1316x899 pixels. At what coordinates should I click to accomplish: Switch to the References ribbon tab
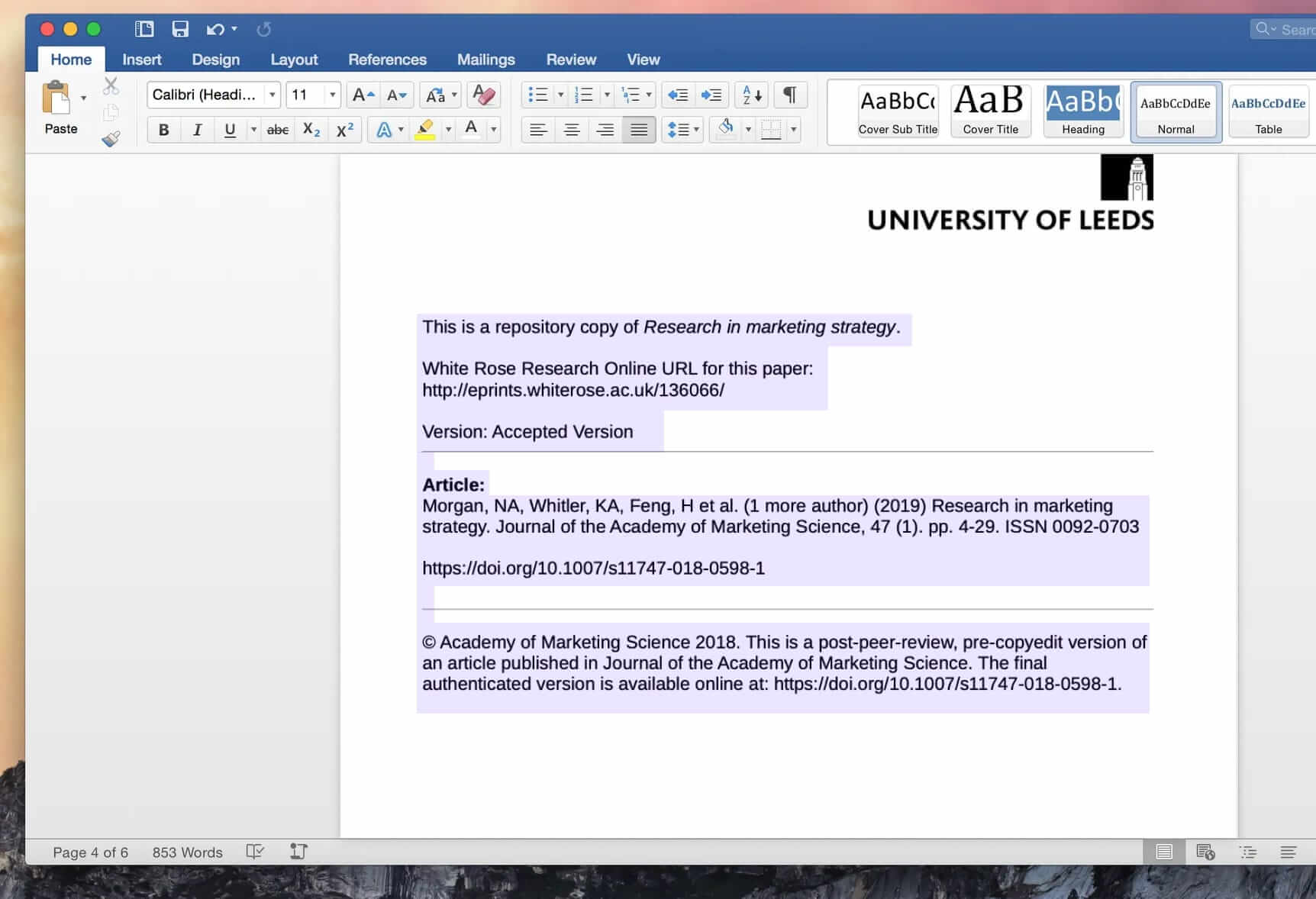(387, 59)
